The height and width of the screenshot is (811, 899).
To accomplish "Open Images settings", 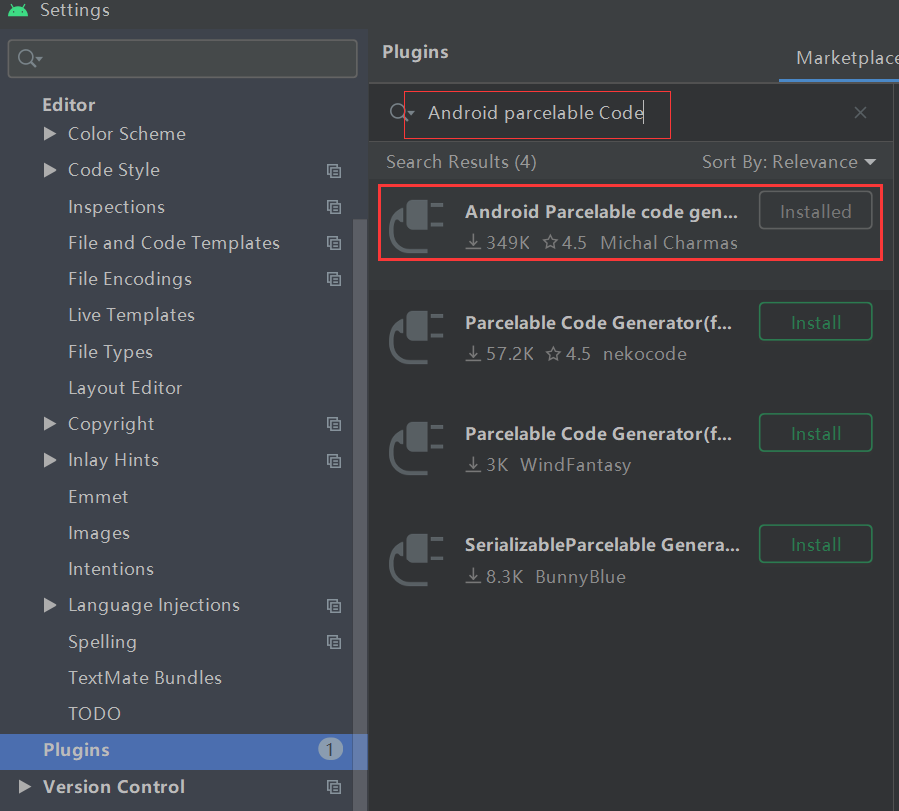I will click(99, 533).
